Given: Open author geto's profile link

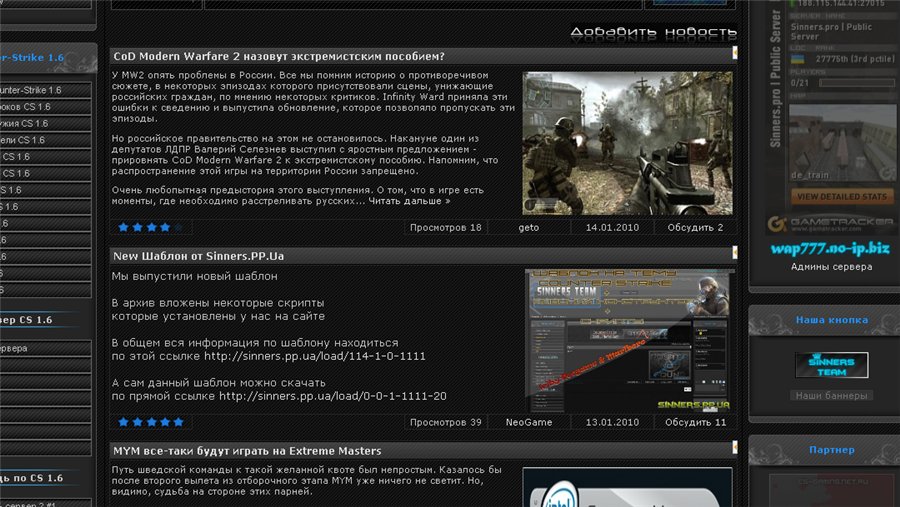Looking at the screenshot, I should tap(529, 227).
